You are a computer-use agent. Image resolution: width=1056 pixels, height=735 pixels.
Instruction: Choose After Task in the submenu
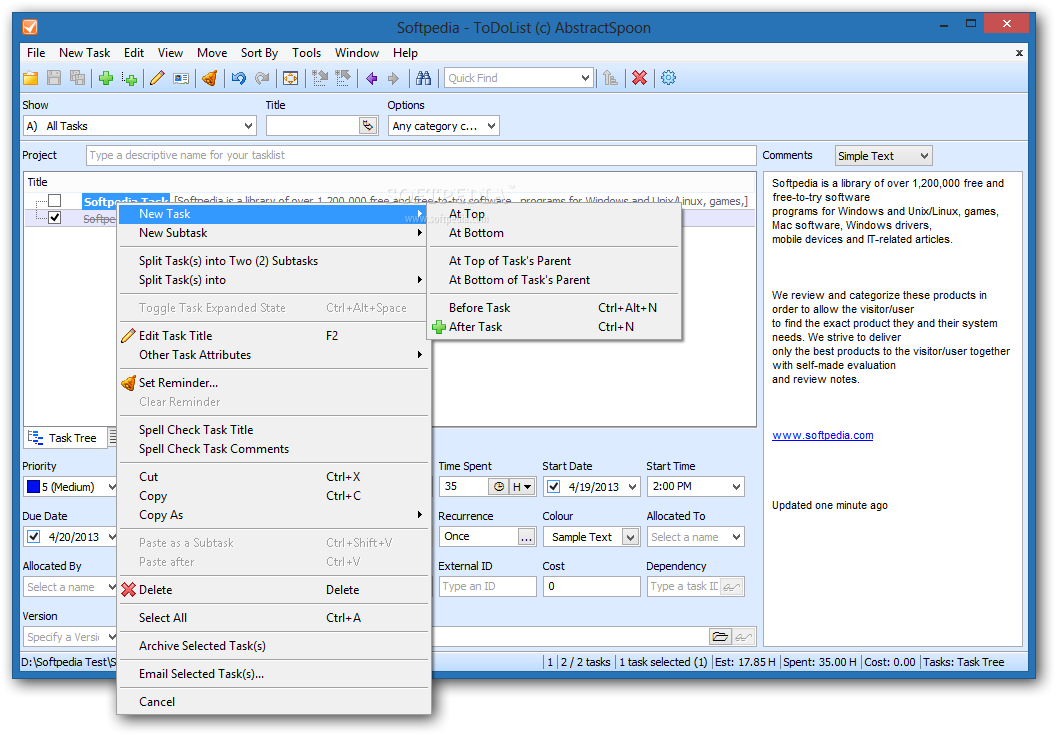coord(554,327)
